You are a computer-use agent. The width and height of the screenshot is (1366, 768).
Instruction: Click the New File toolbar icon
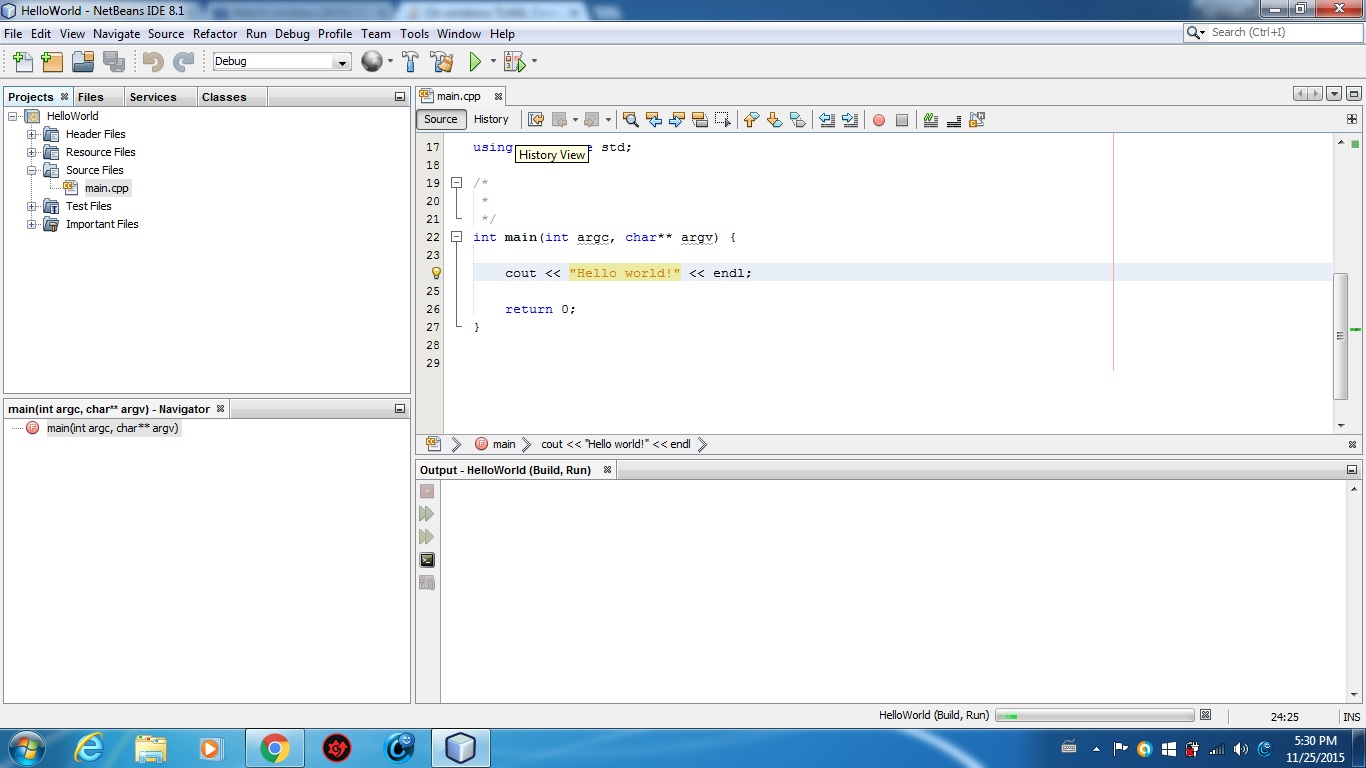[22, 62]
